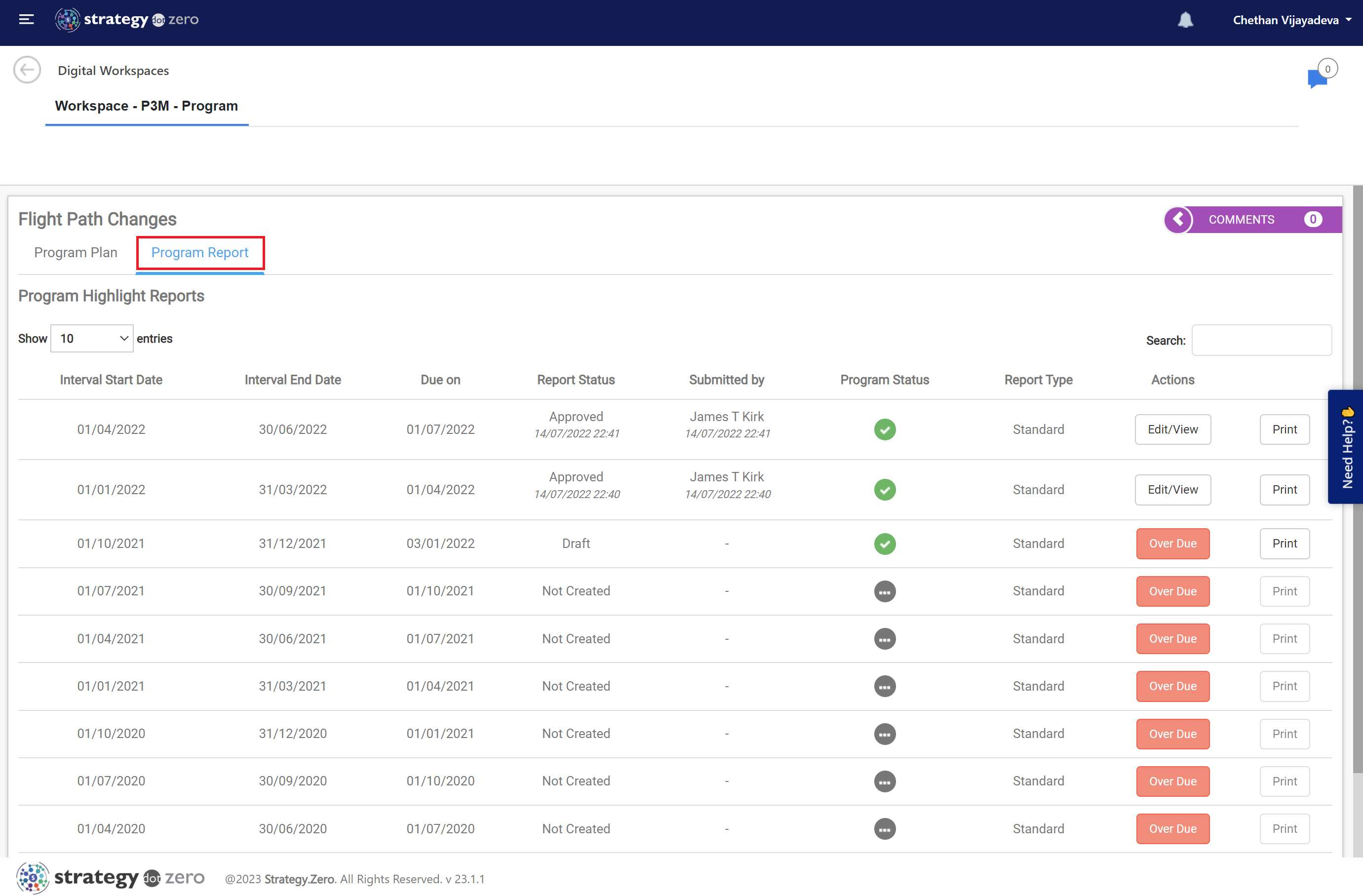Click grey status icon for 01/07/2020 row

click(885, 781)
